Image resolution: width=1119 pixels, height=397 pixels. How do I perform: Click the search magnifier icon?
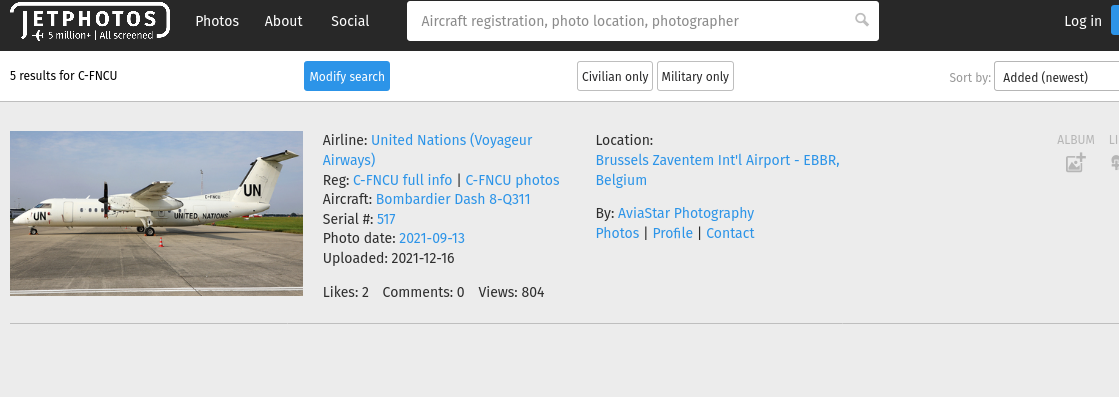pos(862,20)
